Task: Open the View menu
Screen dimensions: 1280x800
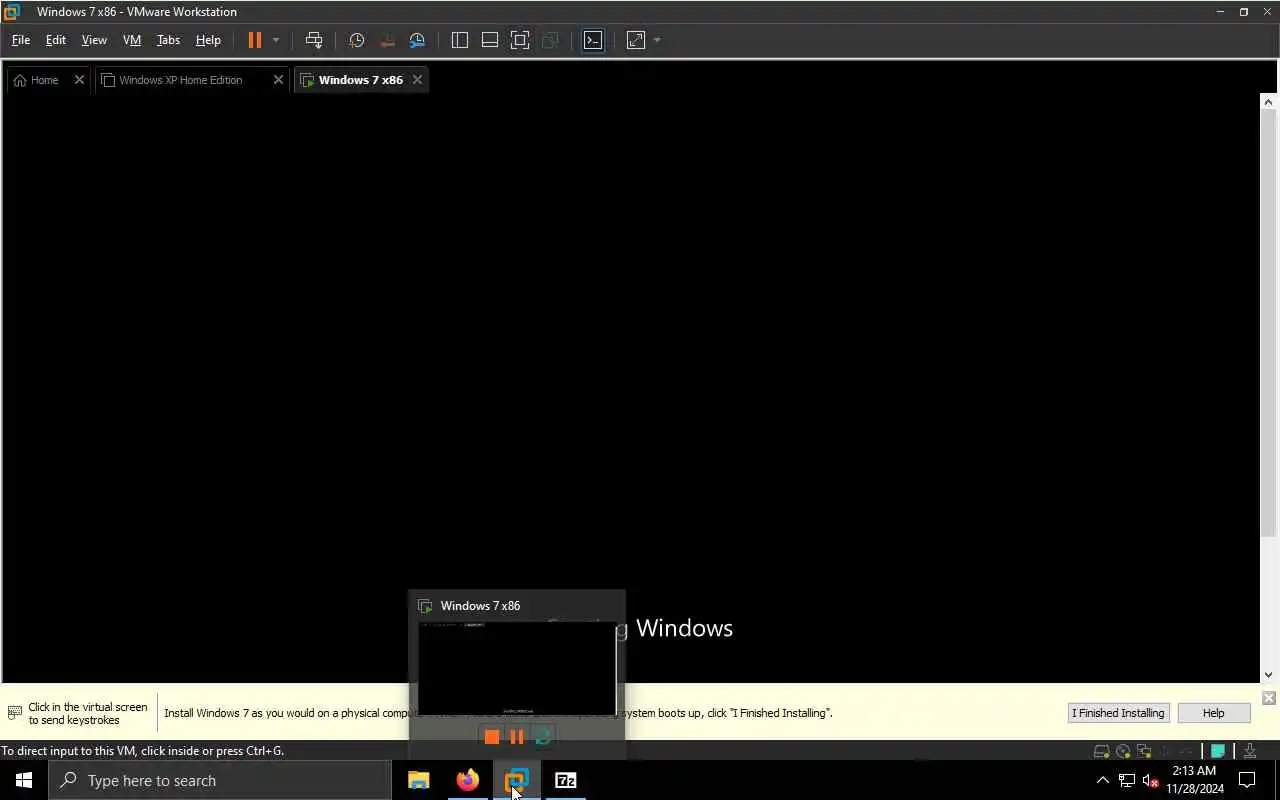Action: coord(94,40)
